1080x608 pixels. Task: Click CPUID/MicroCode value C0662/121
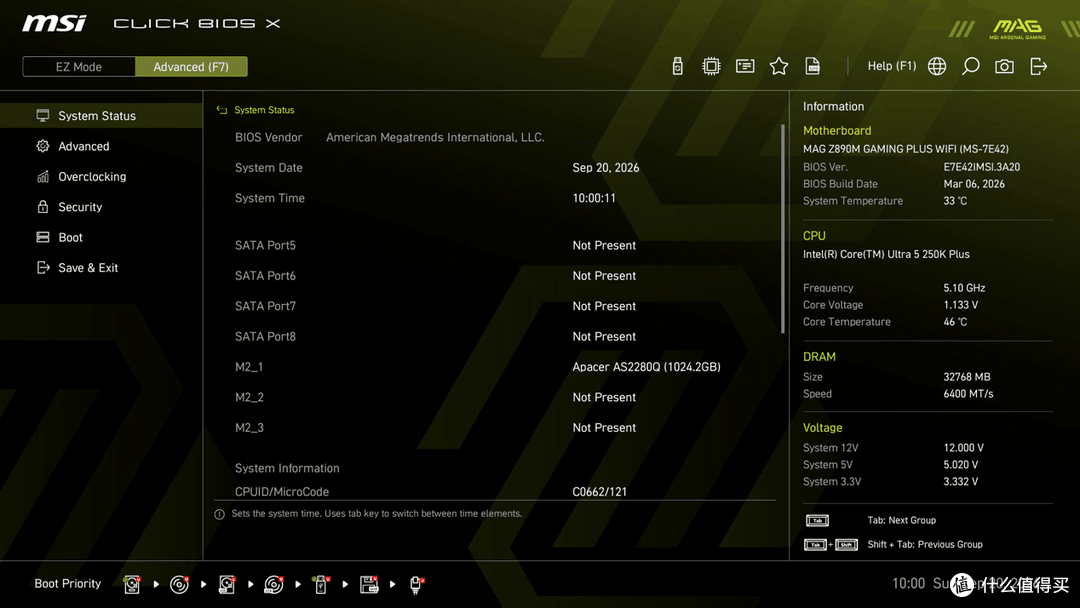(599, 492)
